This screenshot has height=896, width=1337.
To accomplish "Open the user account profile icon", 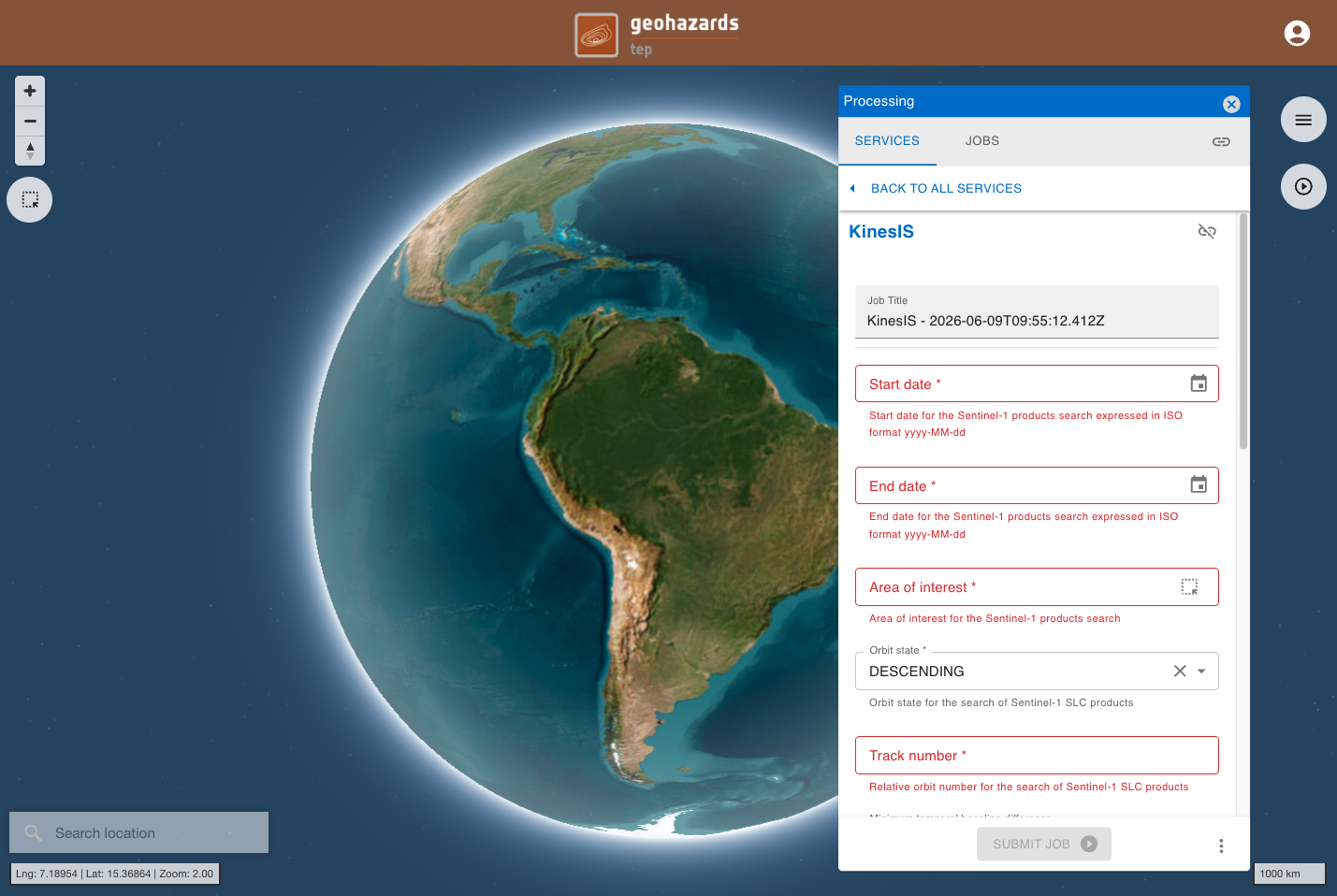I will (1297, 34).
